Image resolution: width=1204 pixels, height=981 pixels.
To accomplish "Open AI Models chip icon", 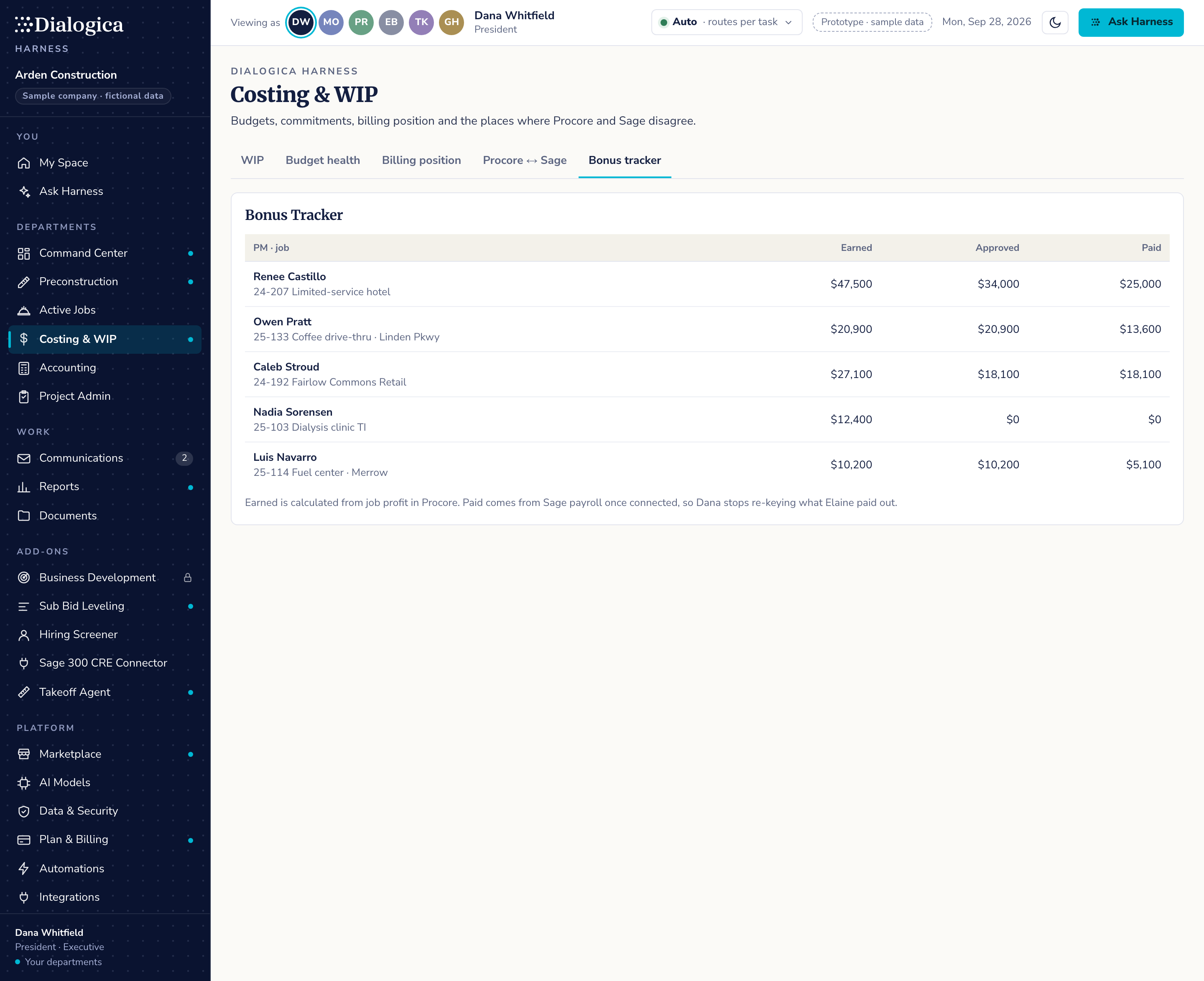I will 24,783.
